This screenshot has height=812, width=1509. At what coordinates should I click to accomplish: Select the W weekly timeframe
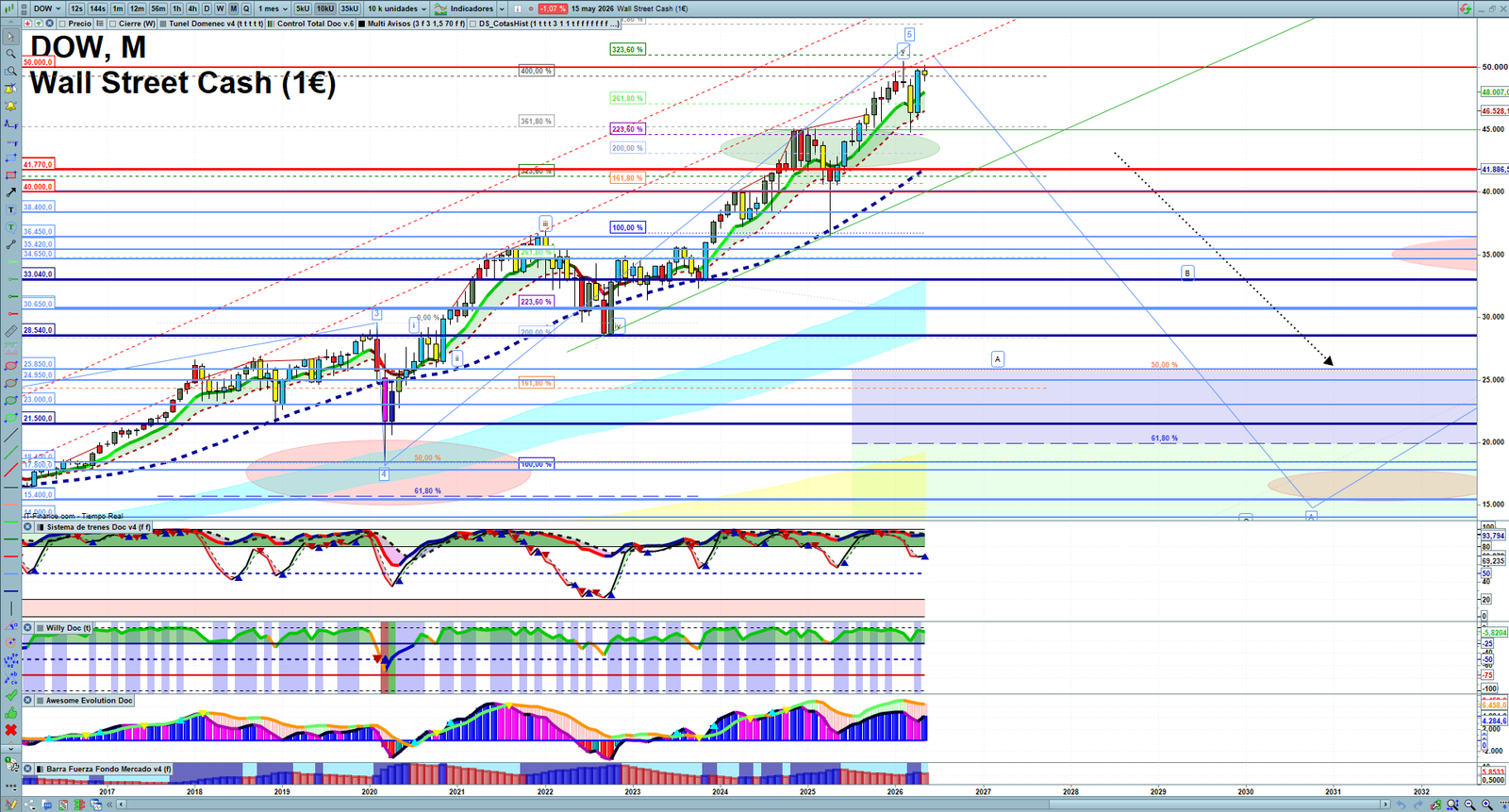tap(220, 8)
